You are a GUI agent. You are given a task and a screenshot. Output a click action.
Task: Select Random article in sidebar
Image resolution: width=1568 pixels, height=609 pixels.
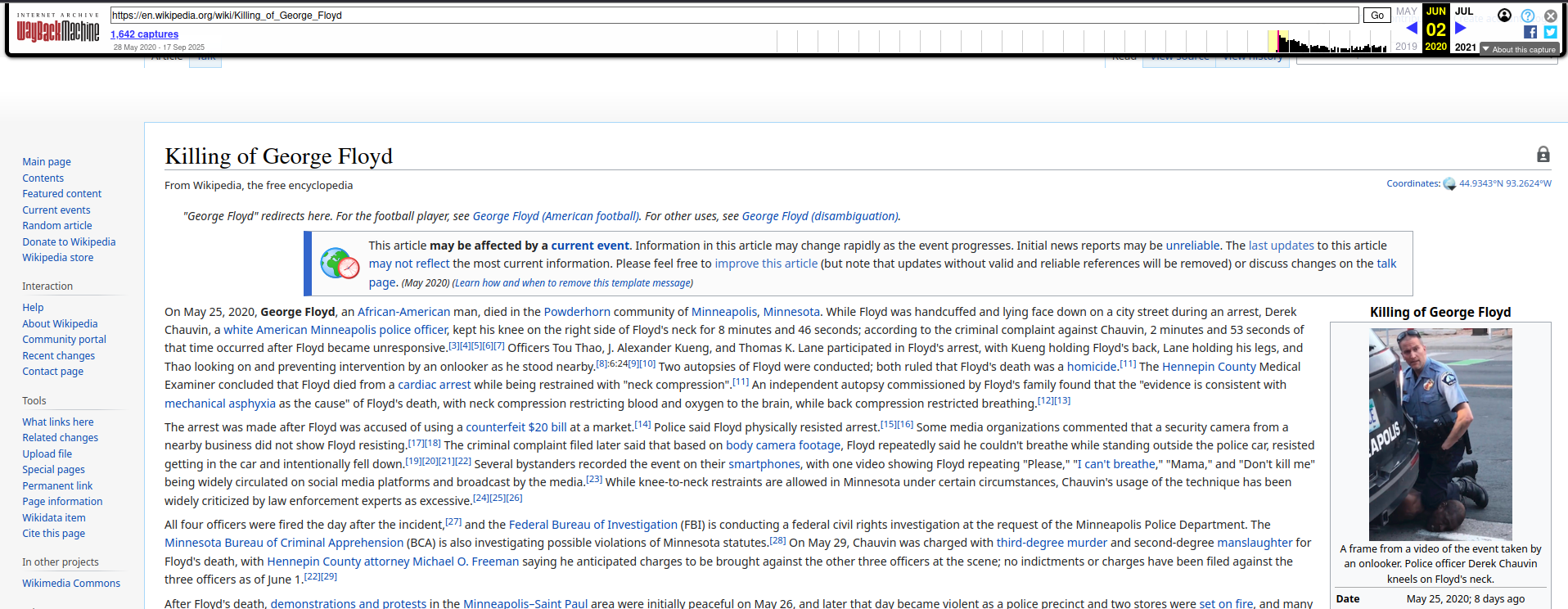(57, 226)
